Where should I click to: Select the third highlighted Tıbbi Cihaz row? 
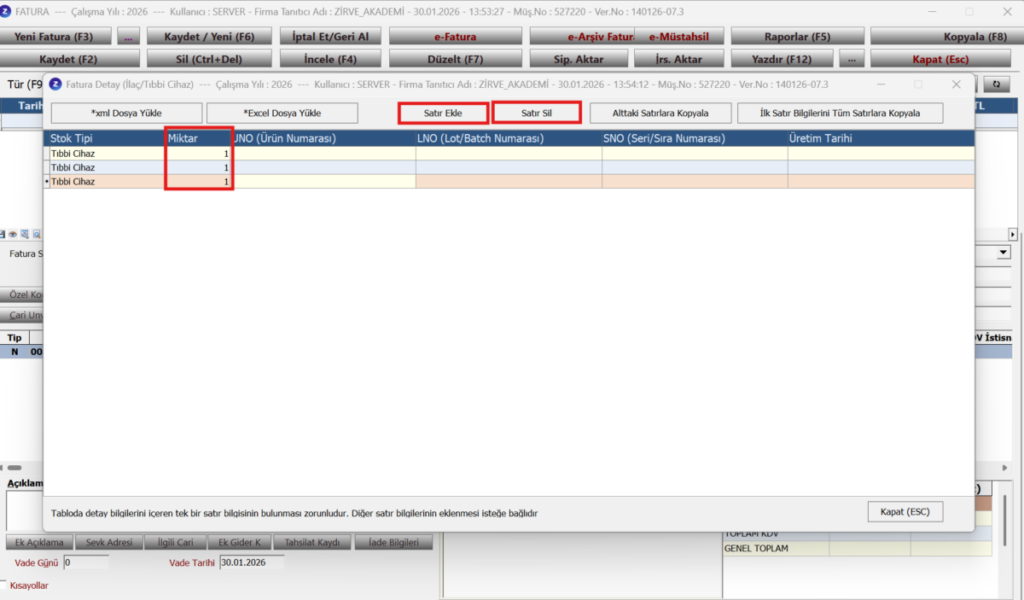pyautogui.click(x=509, y=182)
